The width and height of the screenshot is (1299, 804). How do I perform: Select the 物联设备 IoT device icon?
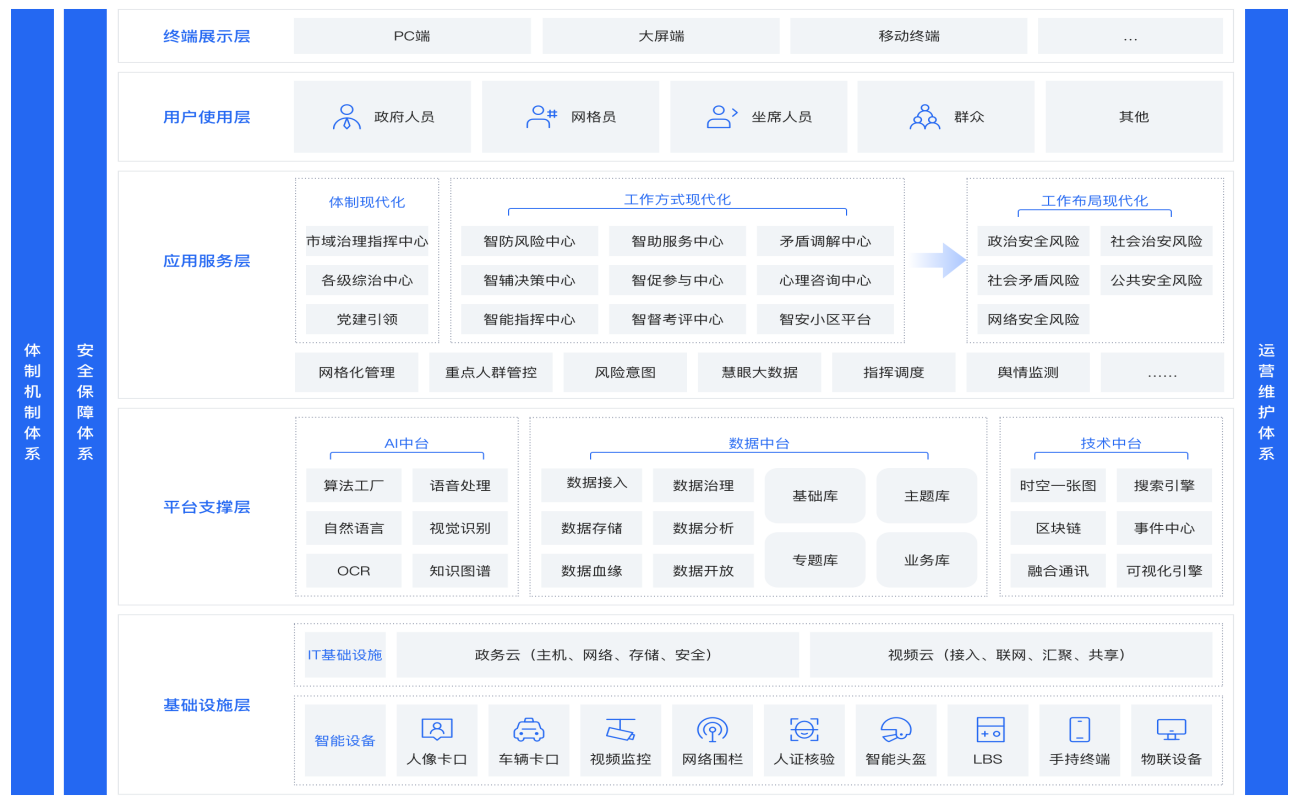click(1171, 728)
